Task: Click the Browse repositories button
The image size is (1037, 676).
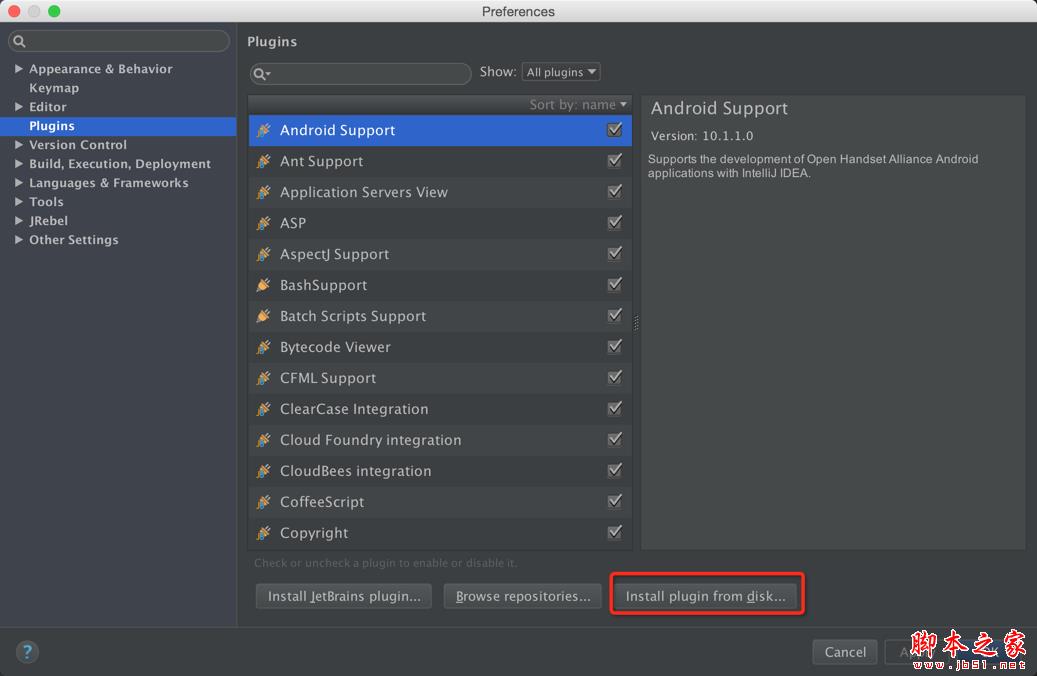Action: point(523,596)
